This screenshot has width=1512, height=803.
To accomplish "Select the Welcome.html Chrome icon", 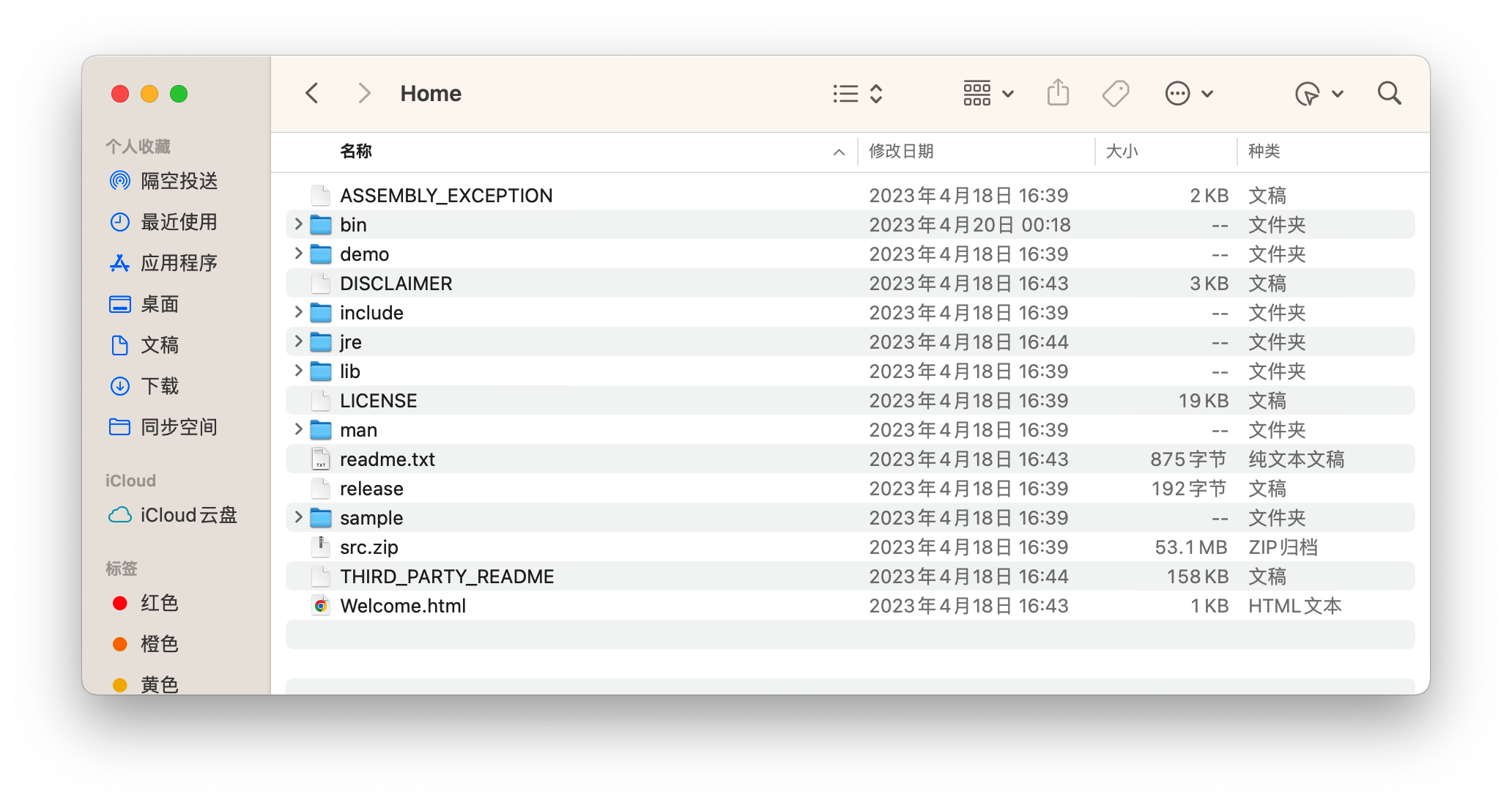I will tap(321, 605).
